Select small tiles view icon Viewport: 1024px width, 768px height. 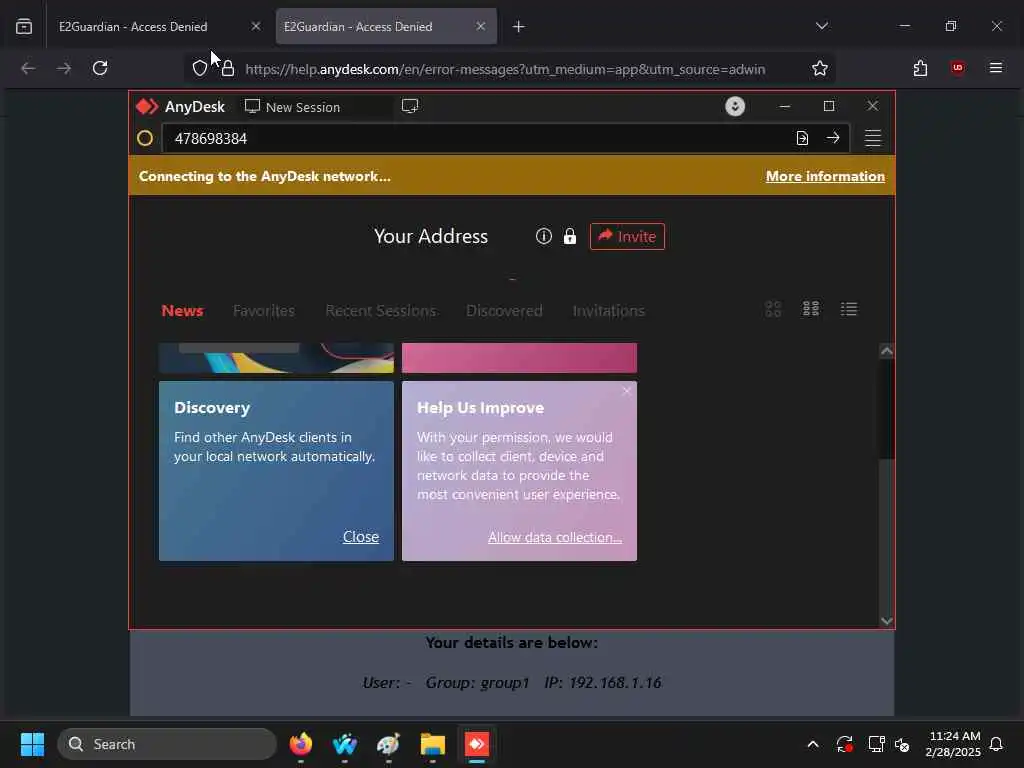pos(811,308)
